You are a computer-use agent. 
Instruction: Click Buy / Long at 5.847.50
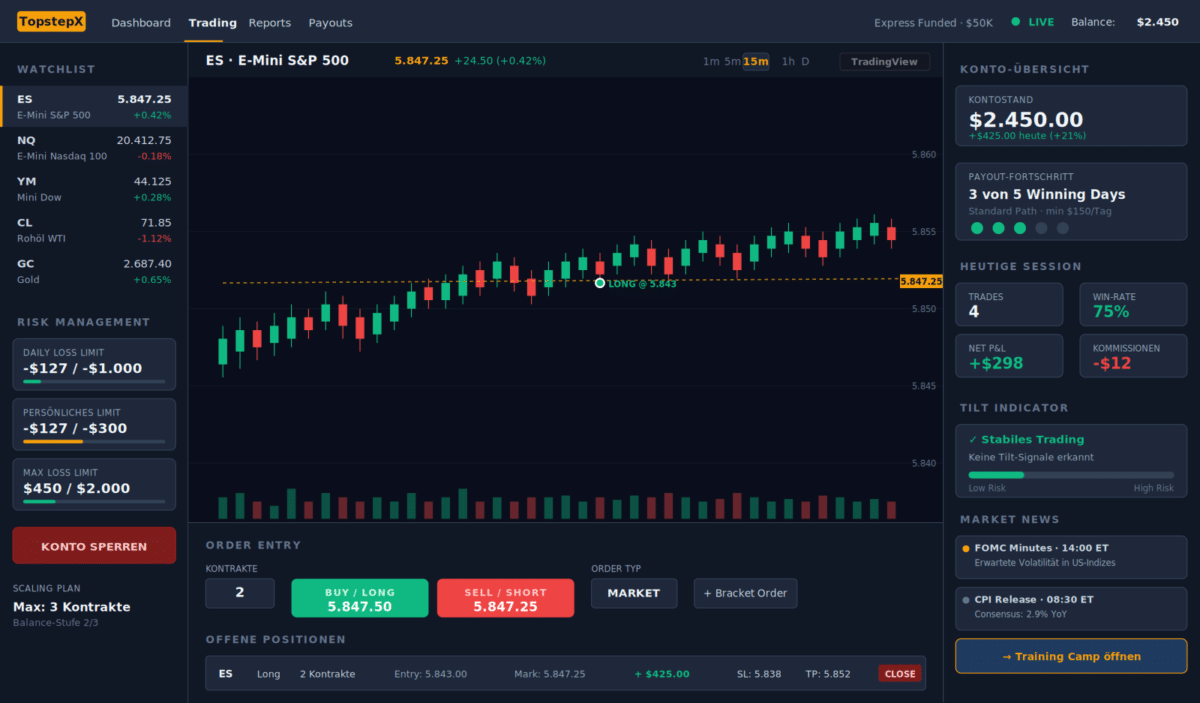[x=360, y=598]
